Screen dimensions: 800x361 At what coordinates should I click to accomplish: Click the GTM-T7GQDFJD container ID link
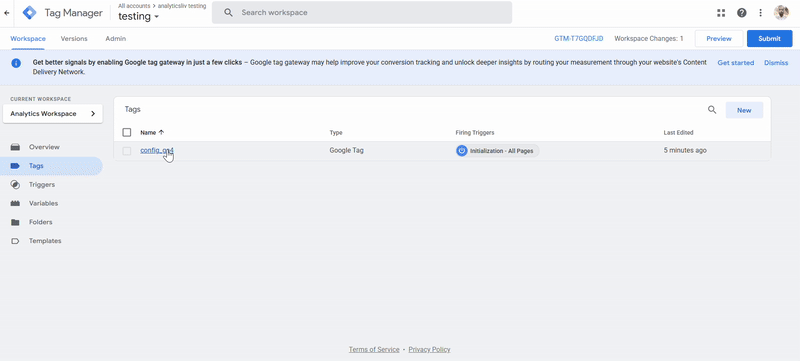point(579,39)
